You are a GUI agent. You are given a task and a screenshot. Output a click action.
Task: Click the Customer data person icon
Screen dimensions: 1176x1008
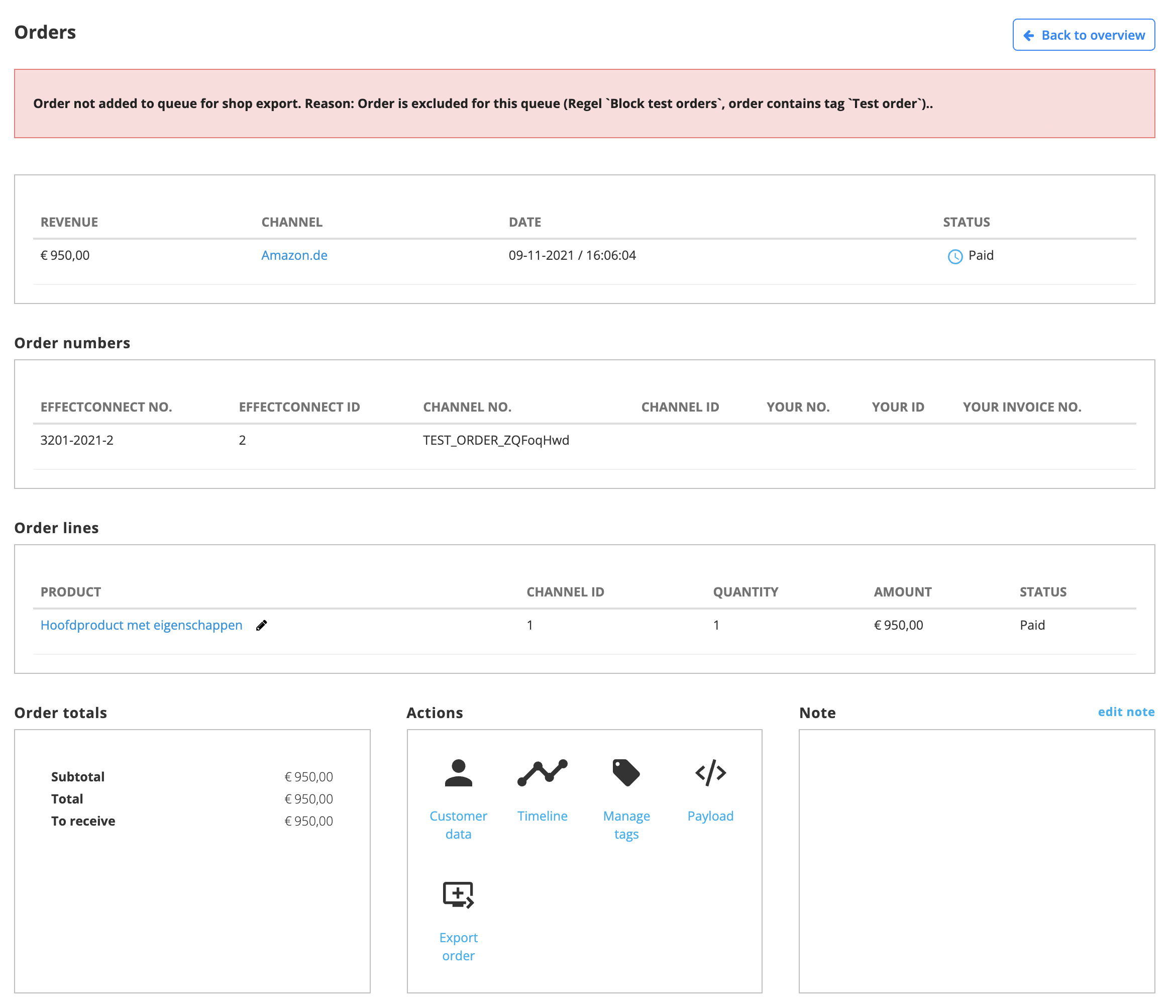click(x=458, y=772)
